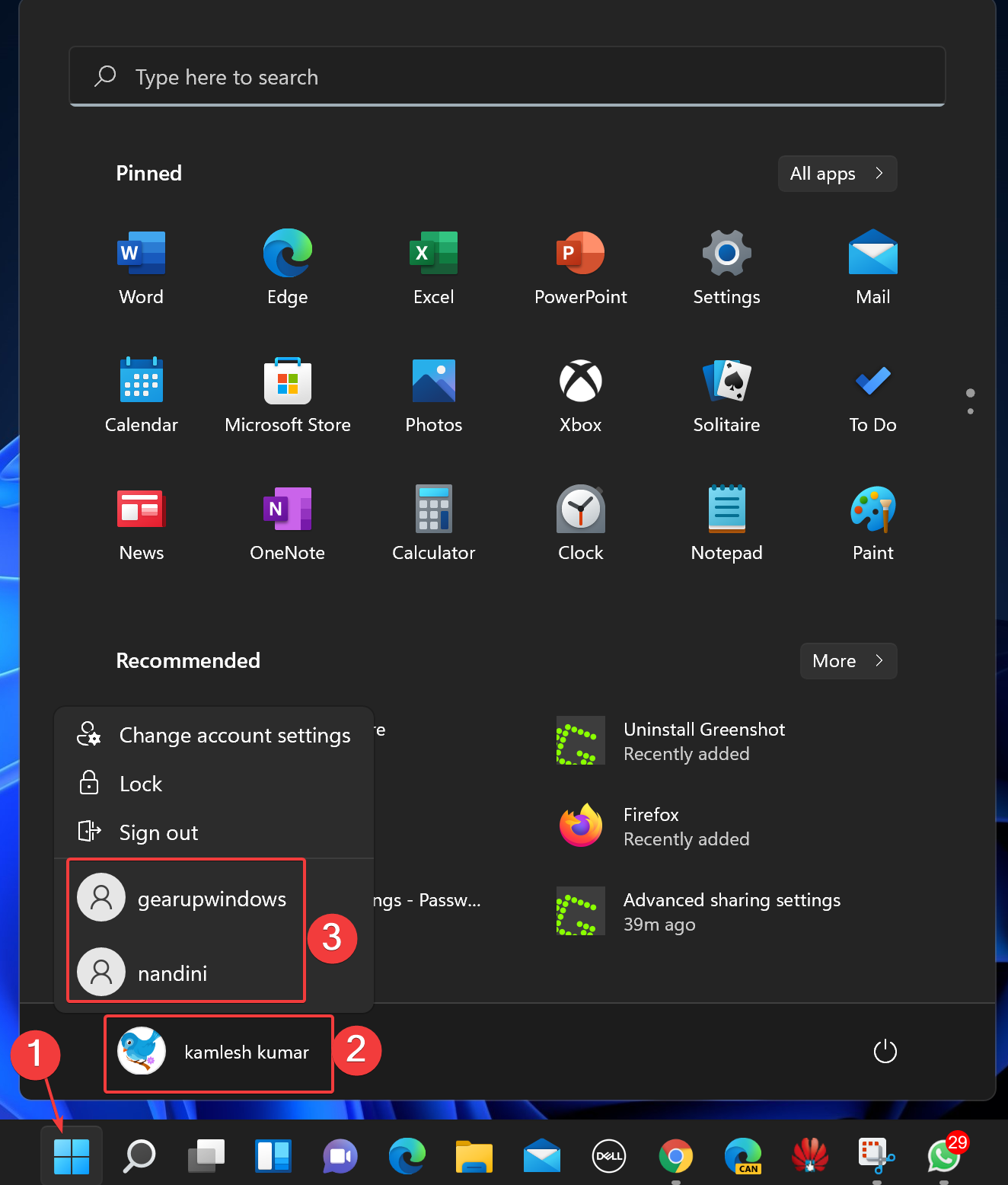
Task: Open WhatsApp from the taskbar
Action: point(944,1156)
